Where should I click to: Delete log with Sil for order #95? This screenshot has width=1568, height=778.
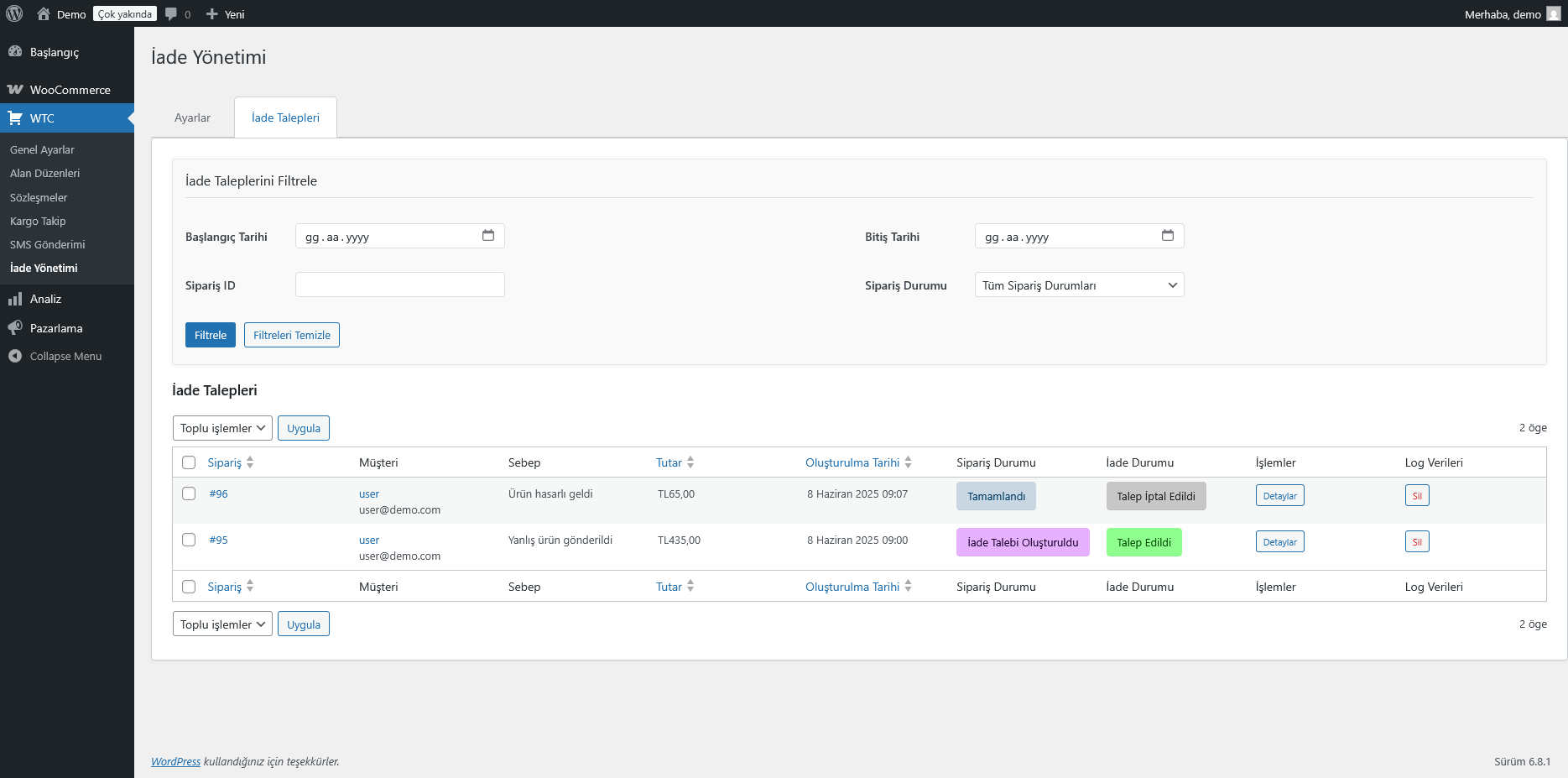pos(1417,541)
